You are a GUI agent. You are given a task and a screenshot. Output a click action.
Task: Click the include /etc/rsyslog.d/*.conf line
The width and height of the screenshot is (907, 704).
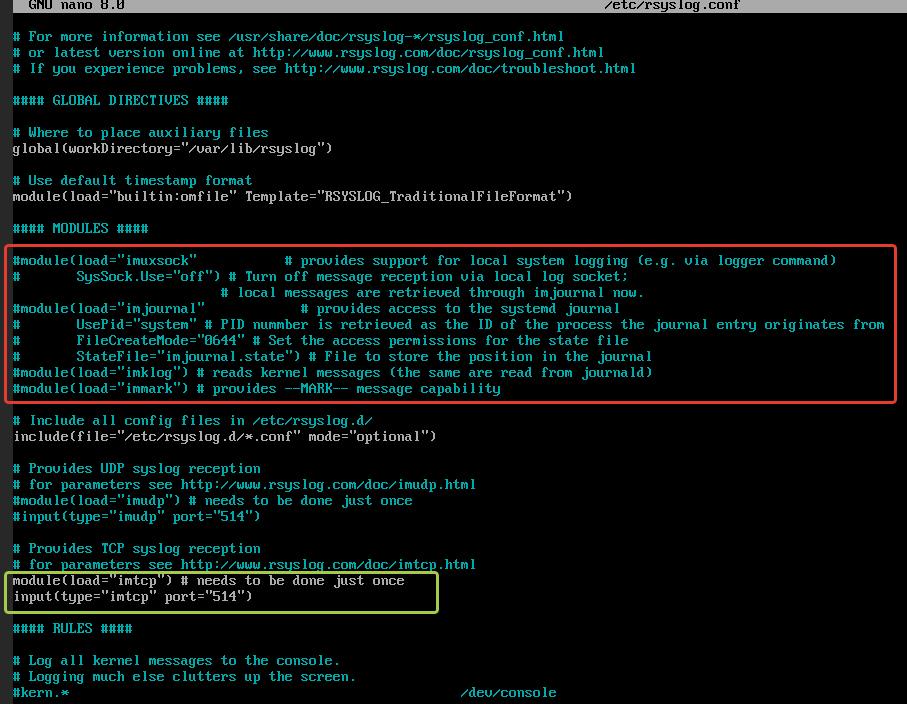click(x=224, y=437)
